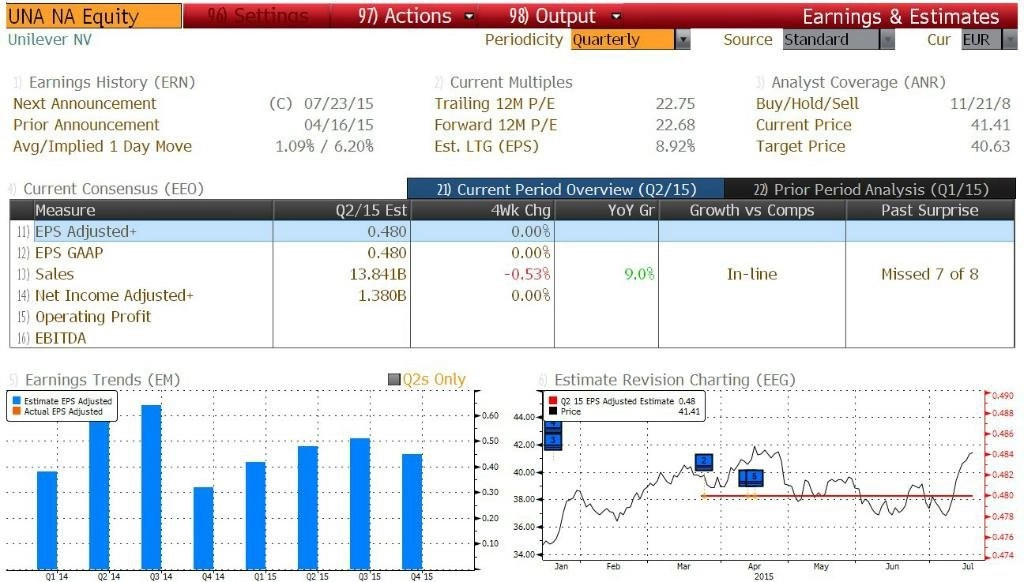Open the Source Standard dropdown arrow
1024x582 pixels.
point(887,40)
